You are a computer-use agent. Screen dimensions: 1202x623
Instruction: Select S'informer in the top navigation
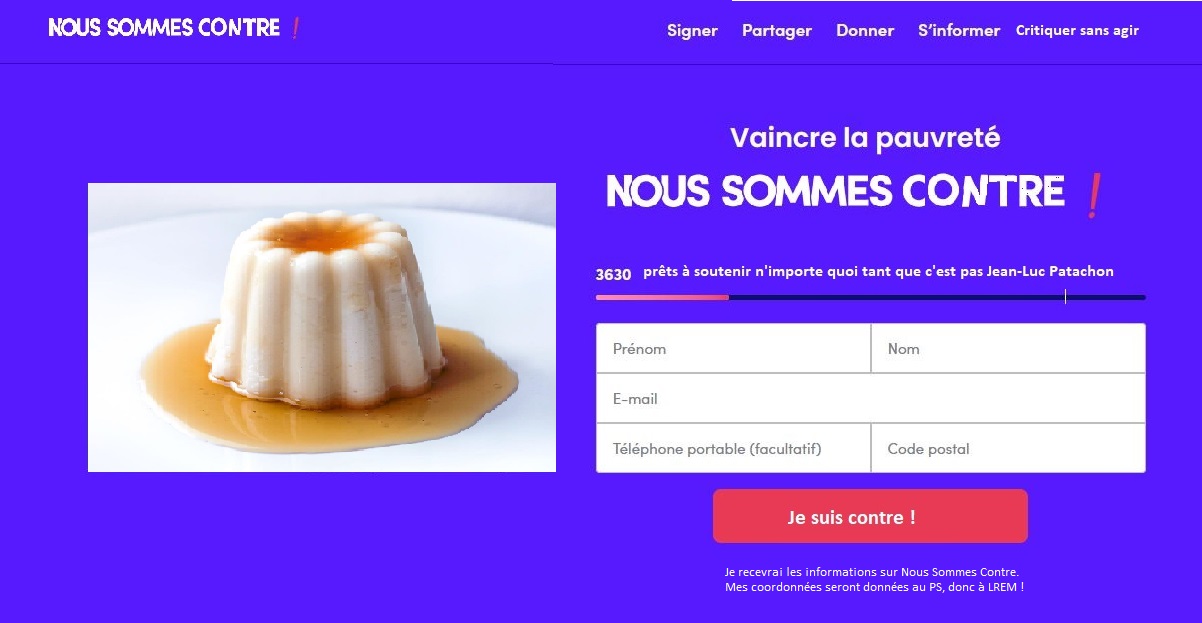click(x=959, y=31)
